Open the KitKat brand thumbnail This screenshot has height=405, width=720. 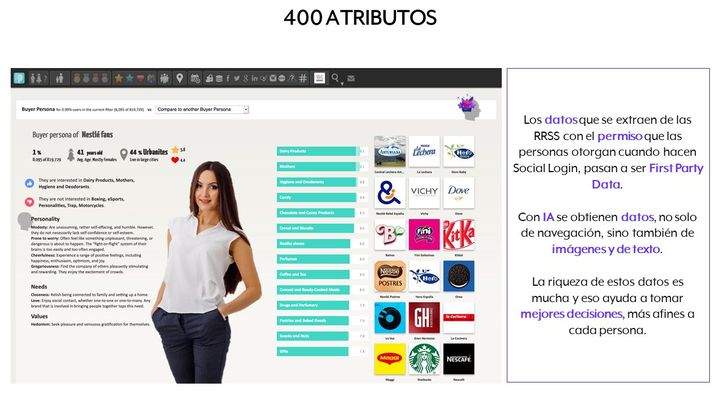(x=459, y=235)
